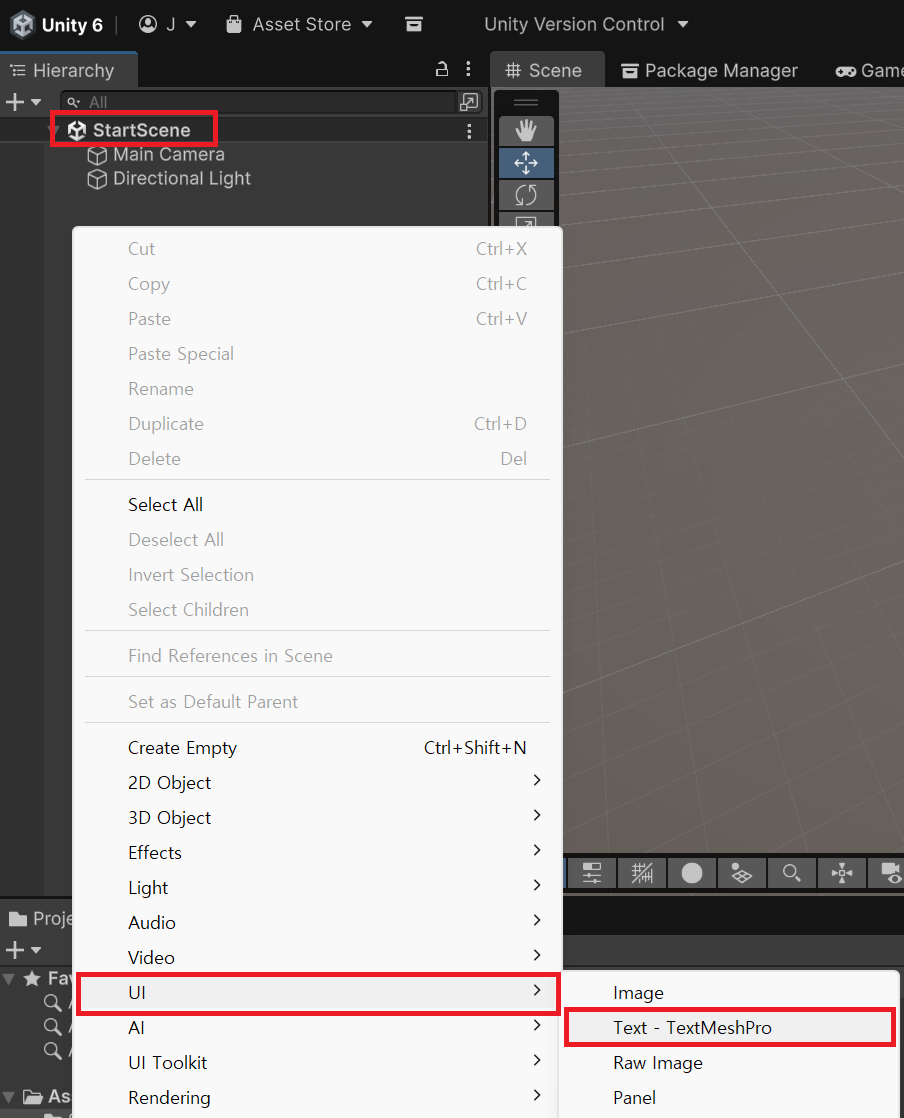Expand the 2D Object submenu
The height and width of the screenshot is (1118, 904).
(317, 783)
